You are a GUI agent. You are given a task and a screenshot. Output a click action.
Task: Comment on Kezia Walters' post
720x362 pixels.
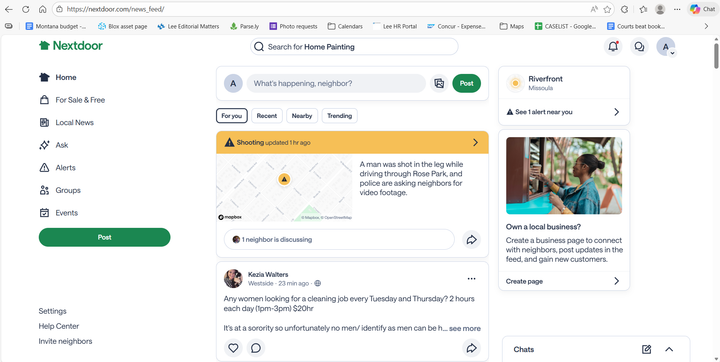[256, 348]
